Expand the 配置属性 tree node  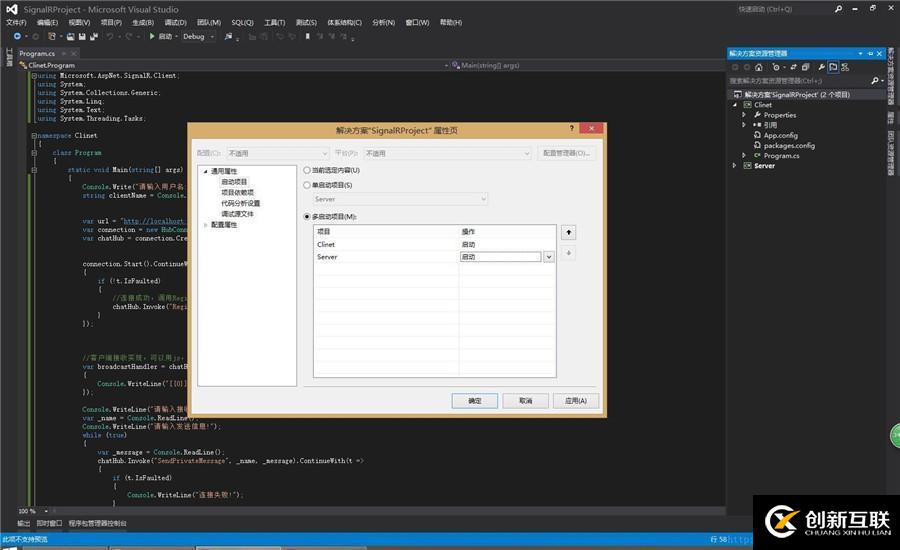coord(205,225)
